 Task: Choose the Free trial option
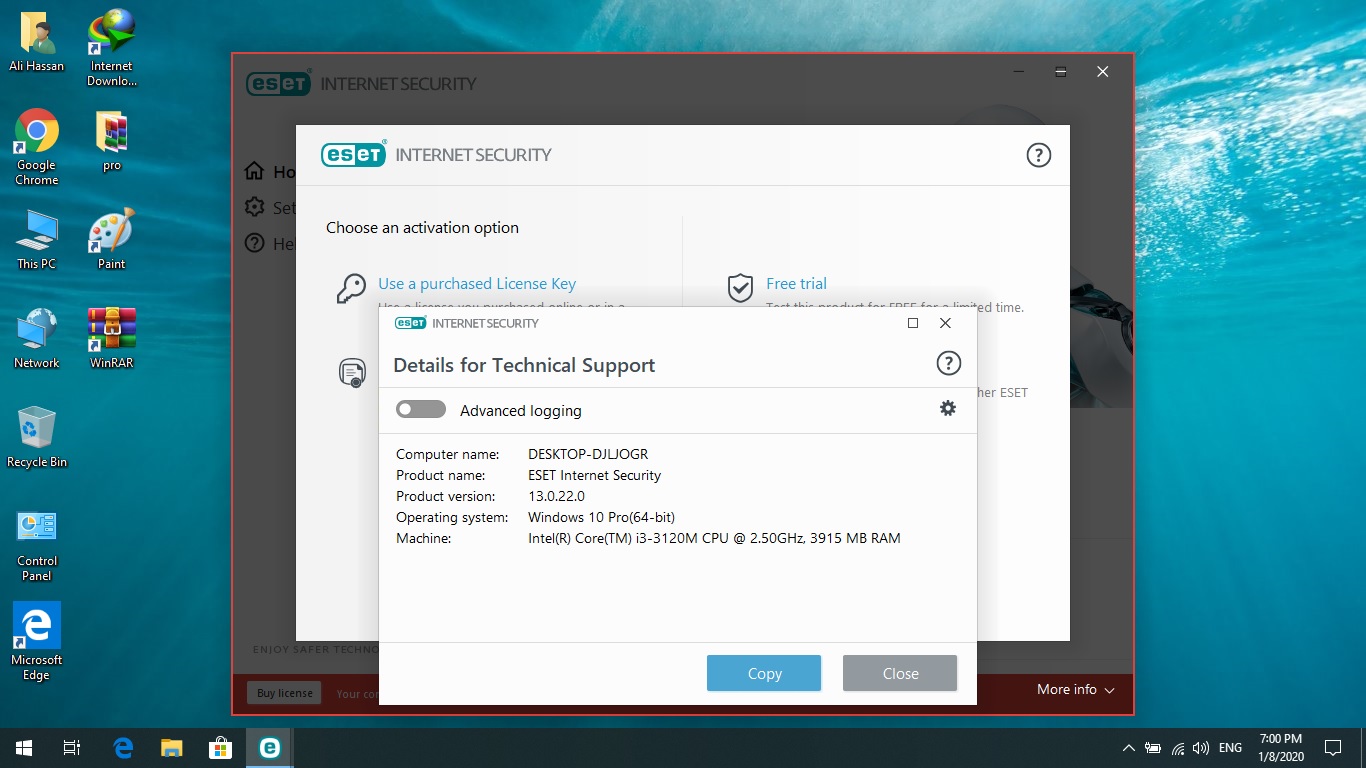797,284
